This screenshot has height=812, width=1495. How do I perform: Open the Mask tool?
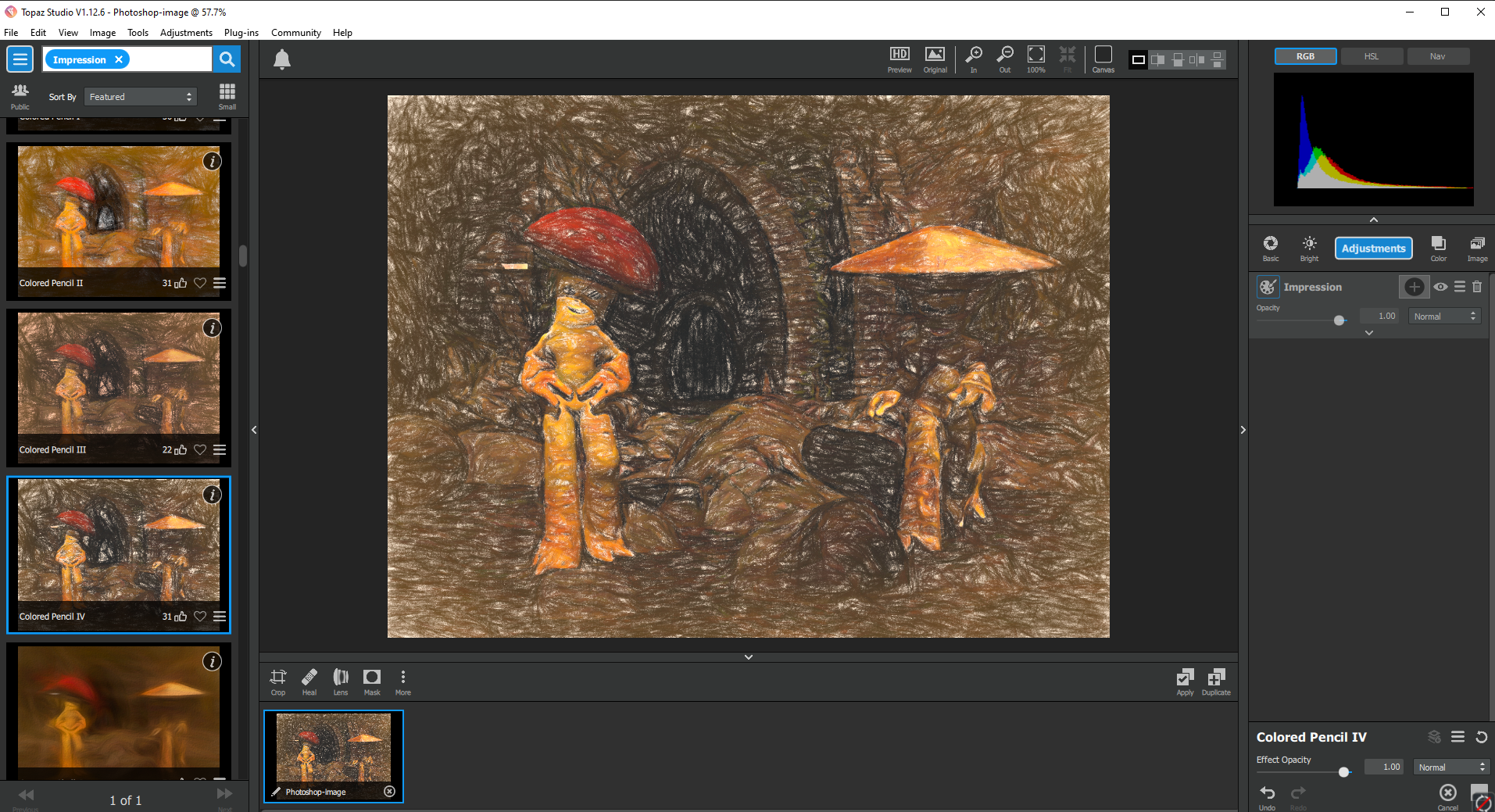point(372,681)
